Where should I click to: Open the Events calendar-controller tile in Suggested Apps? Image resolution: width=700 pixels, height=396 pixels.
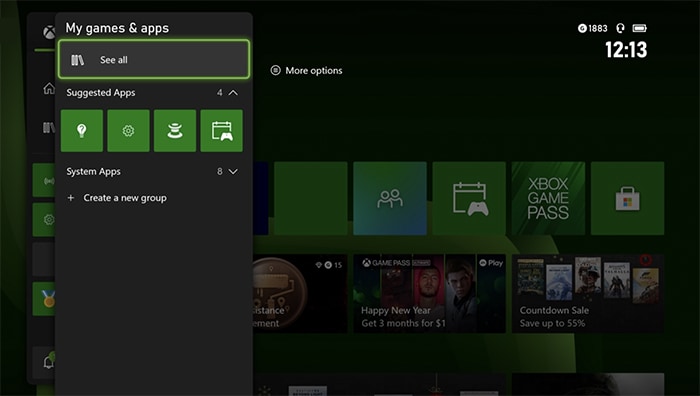(x=221, y=131)
